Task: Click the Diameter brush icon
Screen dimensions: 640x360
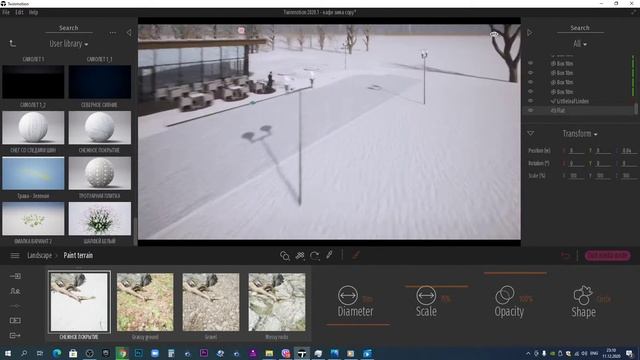Action: tap(348, 295)
